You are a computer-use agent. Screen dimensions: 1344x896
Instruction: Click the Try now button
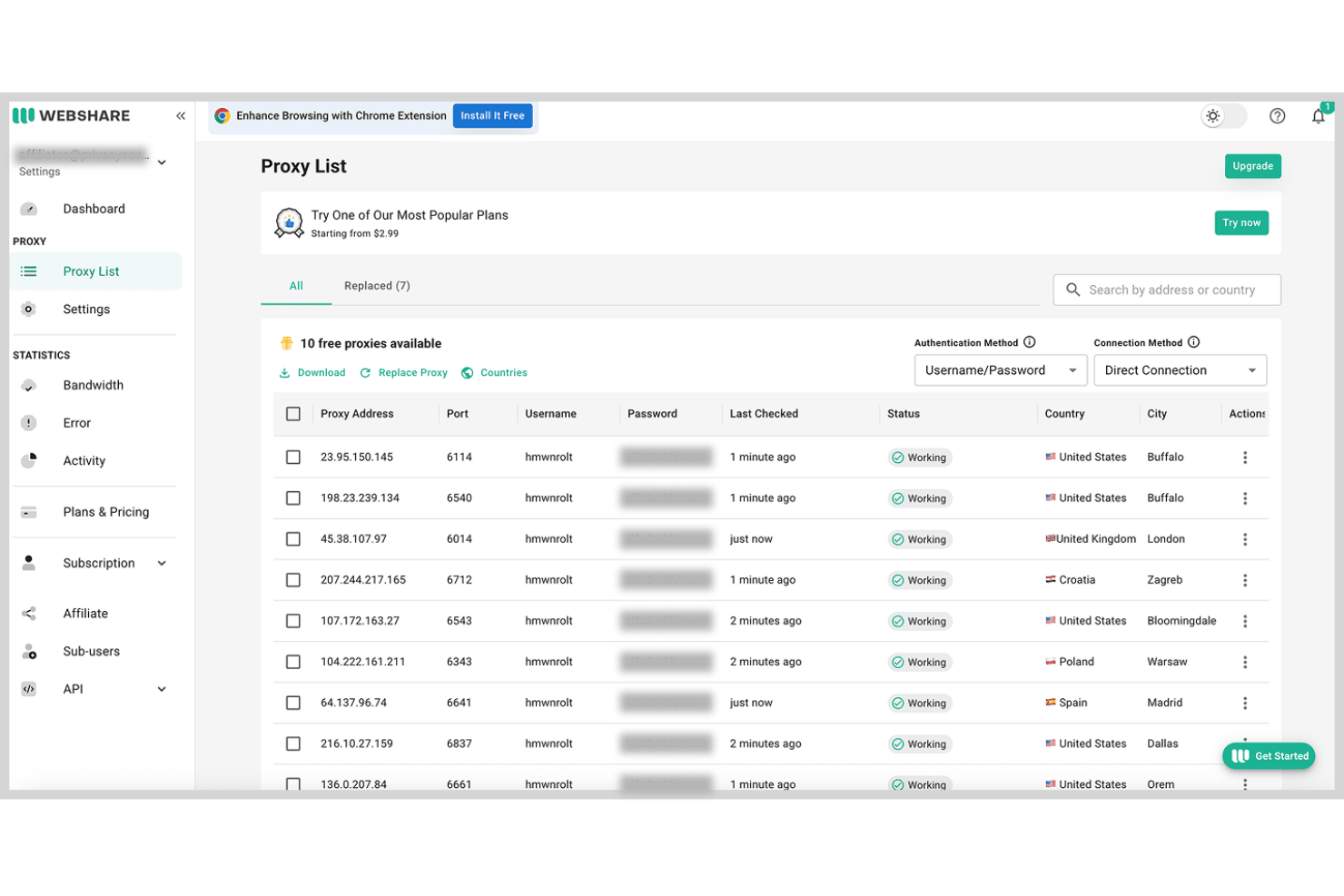click(x=1241, y=222)
